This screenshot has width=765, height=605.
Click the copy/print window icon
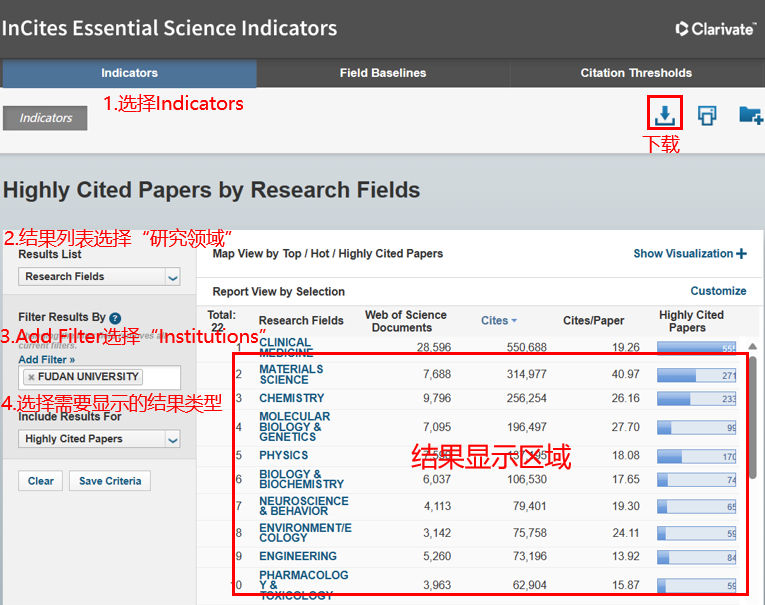pyautogui.click(x=707, y=116)
